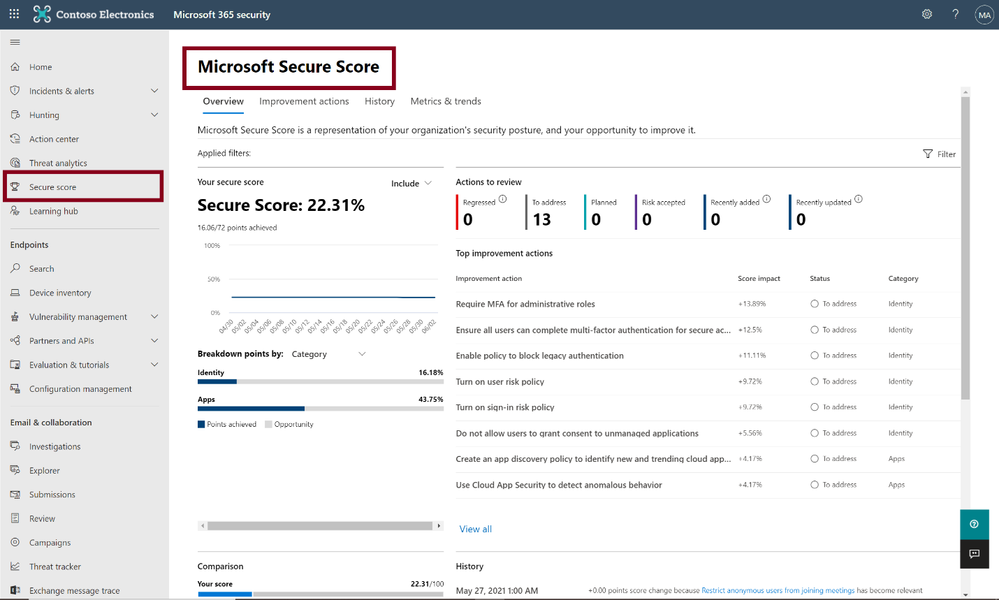This screenshot has height=600, width=999.
Task: Open Use Cloud App Security to detect anomalous behavior
Action: [x=559, y=485]
